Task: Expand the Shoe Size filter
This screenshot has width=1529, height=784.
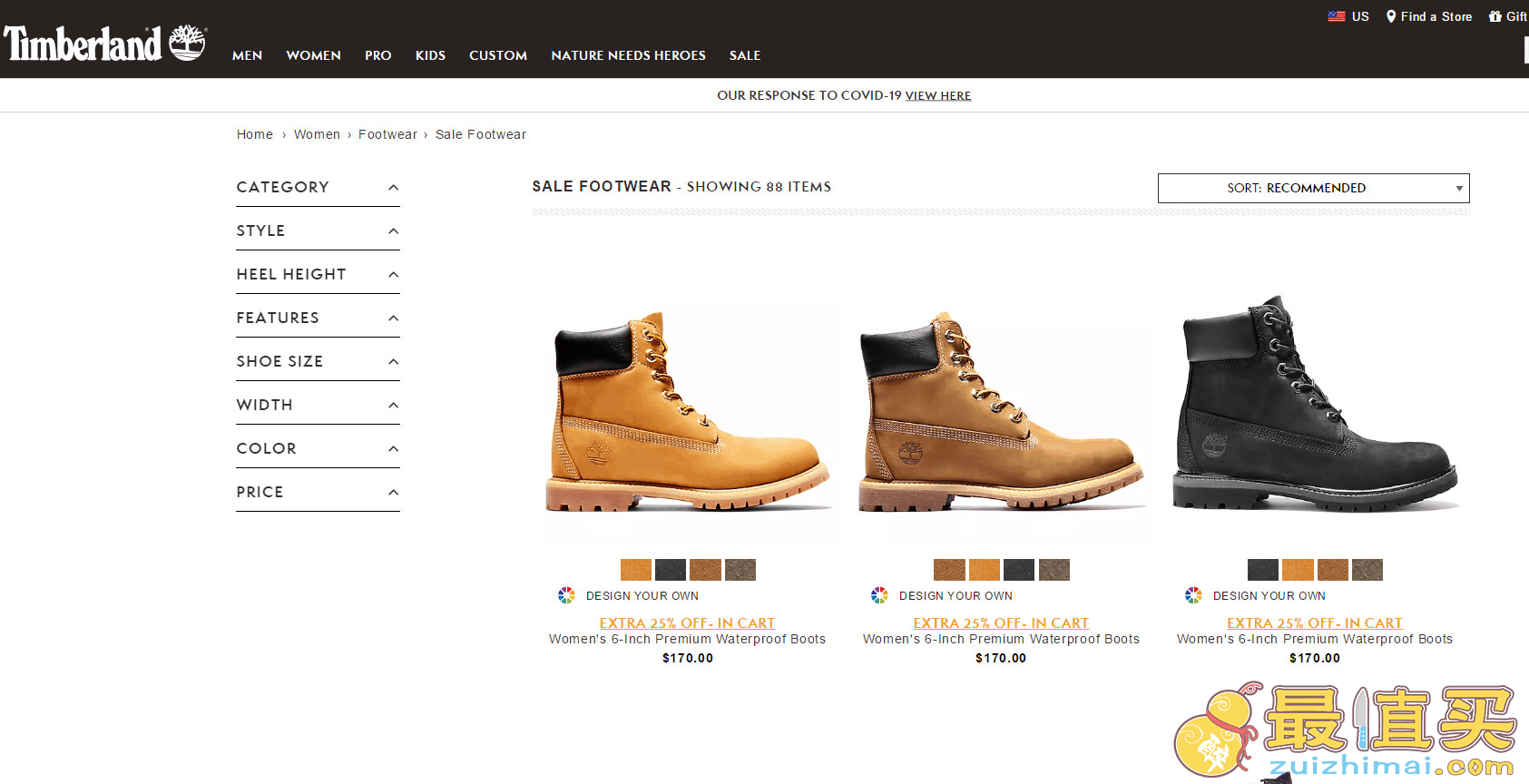Action: [x=318, y=361]
